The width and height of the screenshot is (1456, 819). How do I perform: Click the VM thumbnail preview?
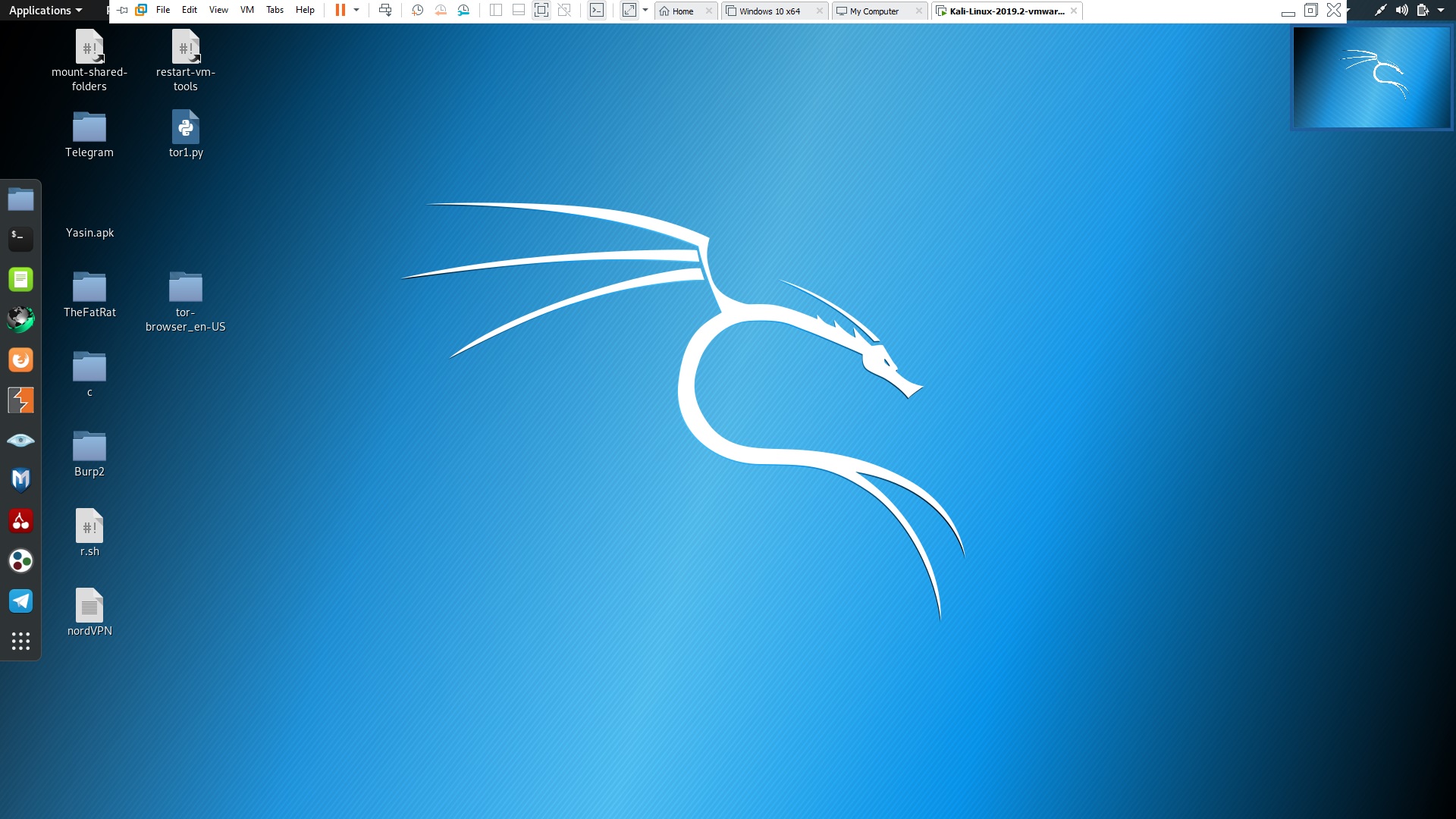(x=1371, y=77)
